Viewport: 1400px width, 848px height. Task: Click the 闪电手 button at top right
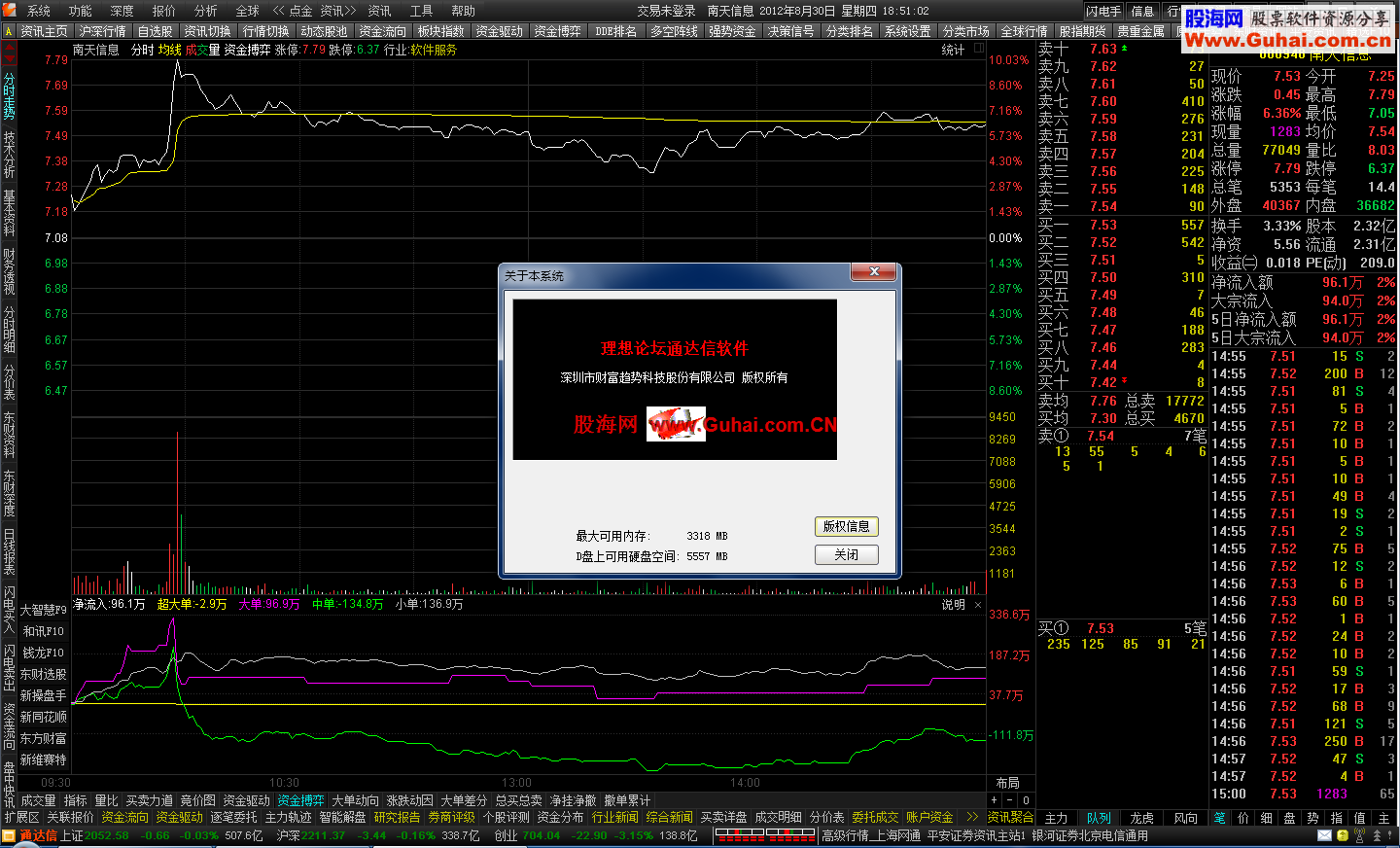[1103, 11]
